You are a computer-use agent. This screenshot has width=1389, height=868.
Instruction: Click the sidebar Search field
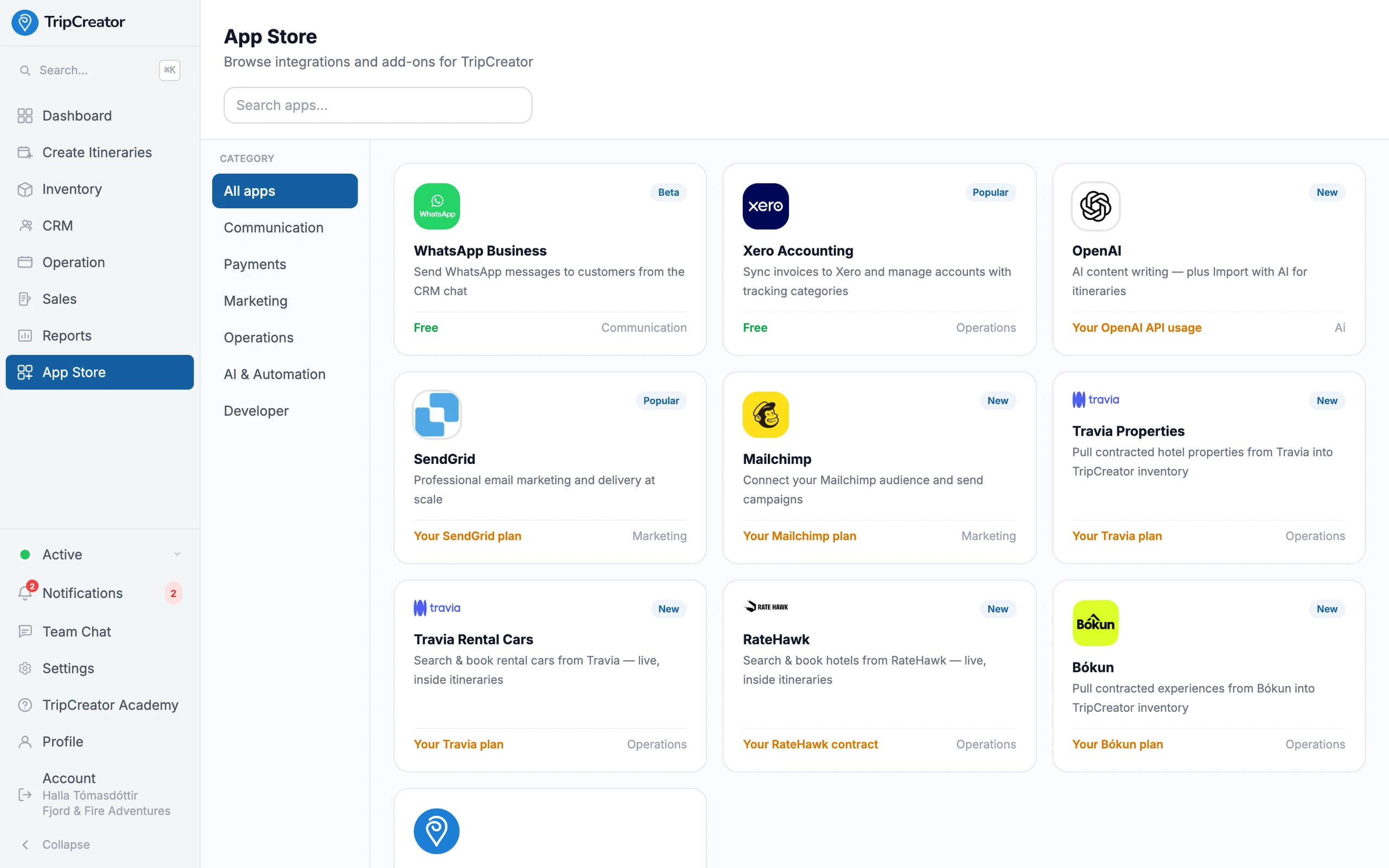click(100, 70)
